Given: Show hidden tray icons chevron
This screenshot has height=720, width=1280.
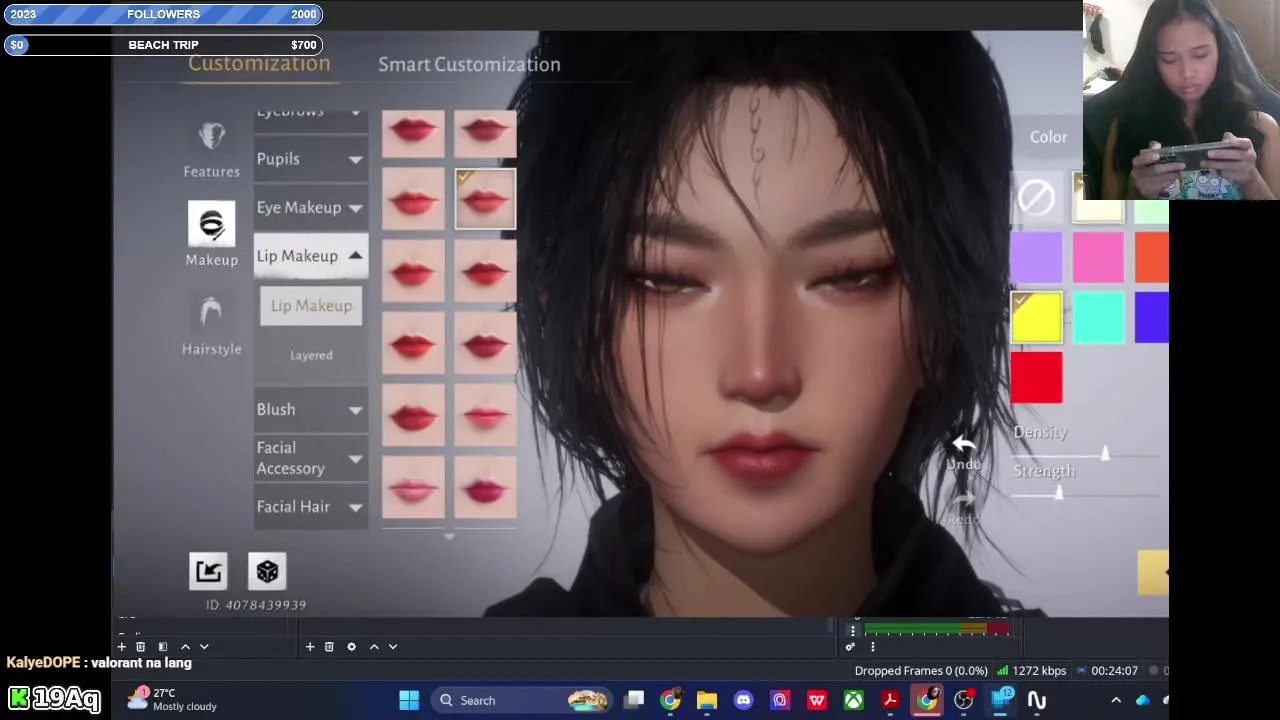Looking at the screenshot, I should (x=1116, y=700).
